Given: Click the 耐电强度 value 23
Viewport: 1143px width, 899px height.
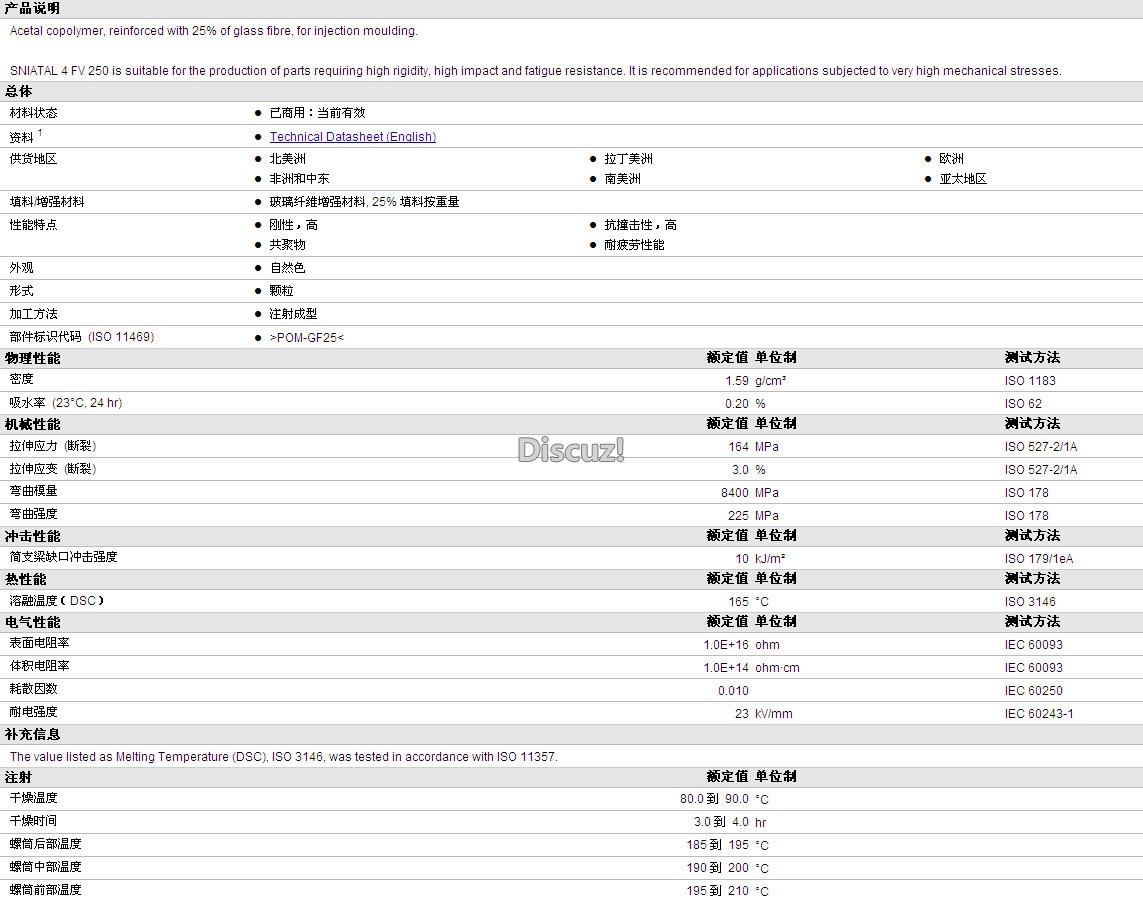Looking at the screenshot, I should [x=741, y=714].
